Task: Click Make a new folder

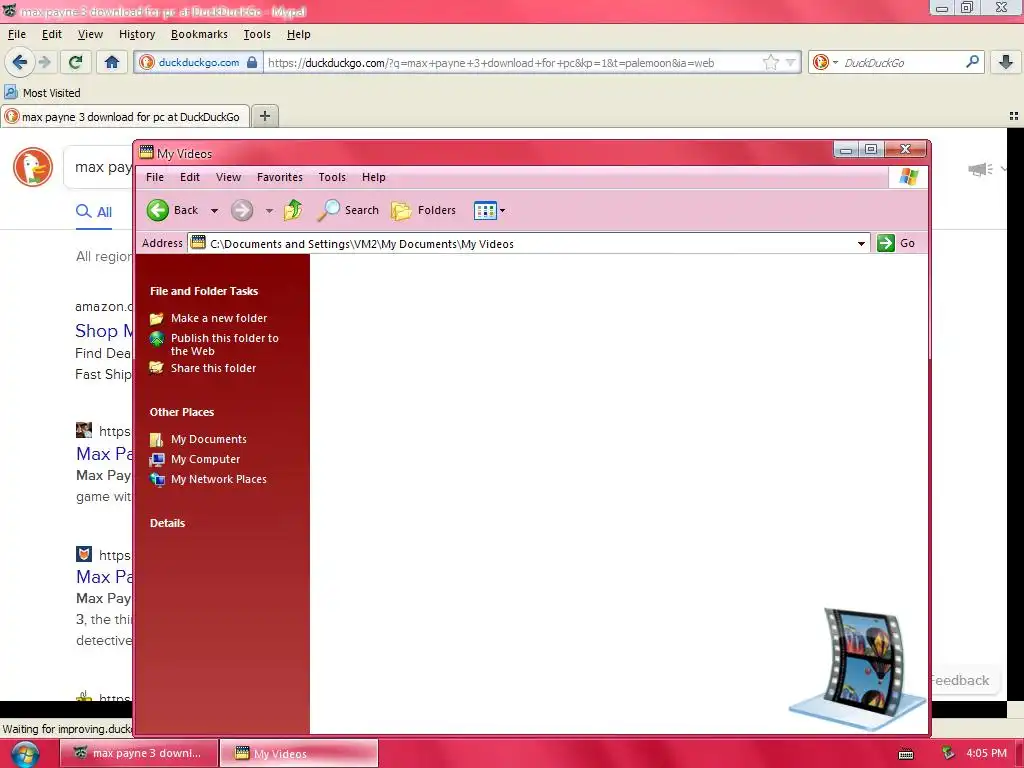Action: (219, 318)
